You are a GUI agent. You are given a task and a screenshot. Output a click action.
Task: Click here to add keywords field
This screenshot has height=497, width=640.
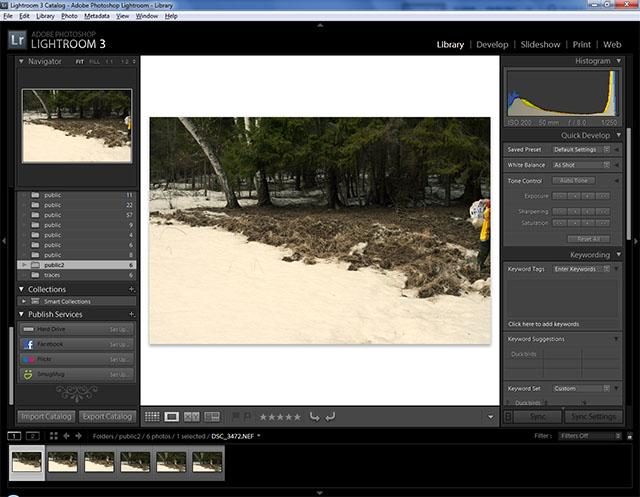544,324
